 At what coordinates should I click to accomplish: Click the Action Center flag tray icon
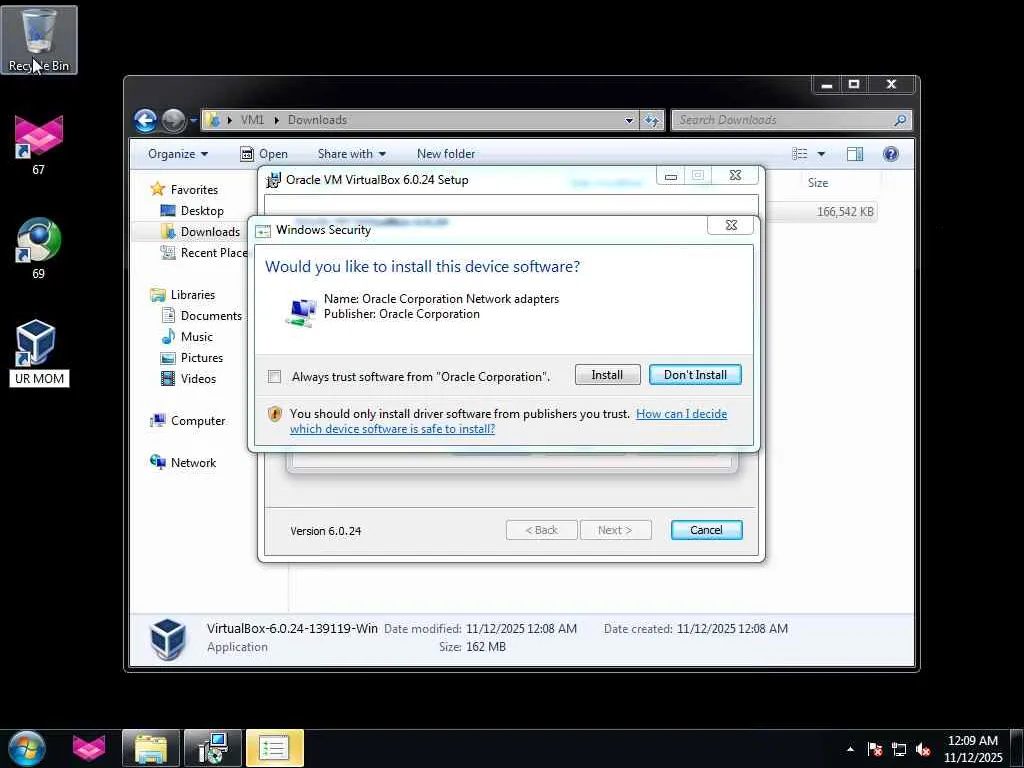click(875, 749)
